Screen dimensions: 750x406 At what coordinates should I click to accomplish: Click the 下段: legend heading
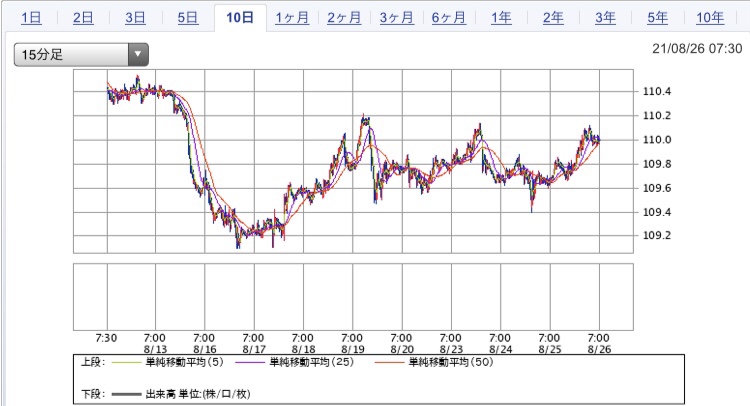pos(93,394)
